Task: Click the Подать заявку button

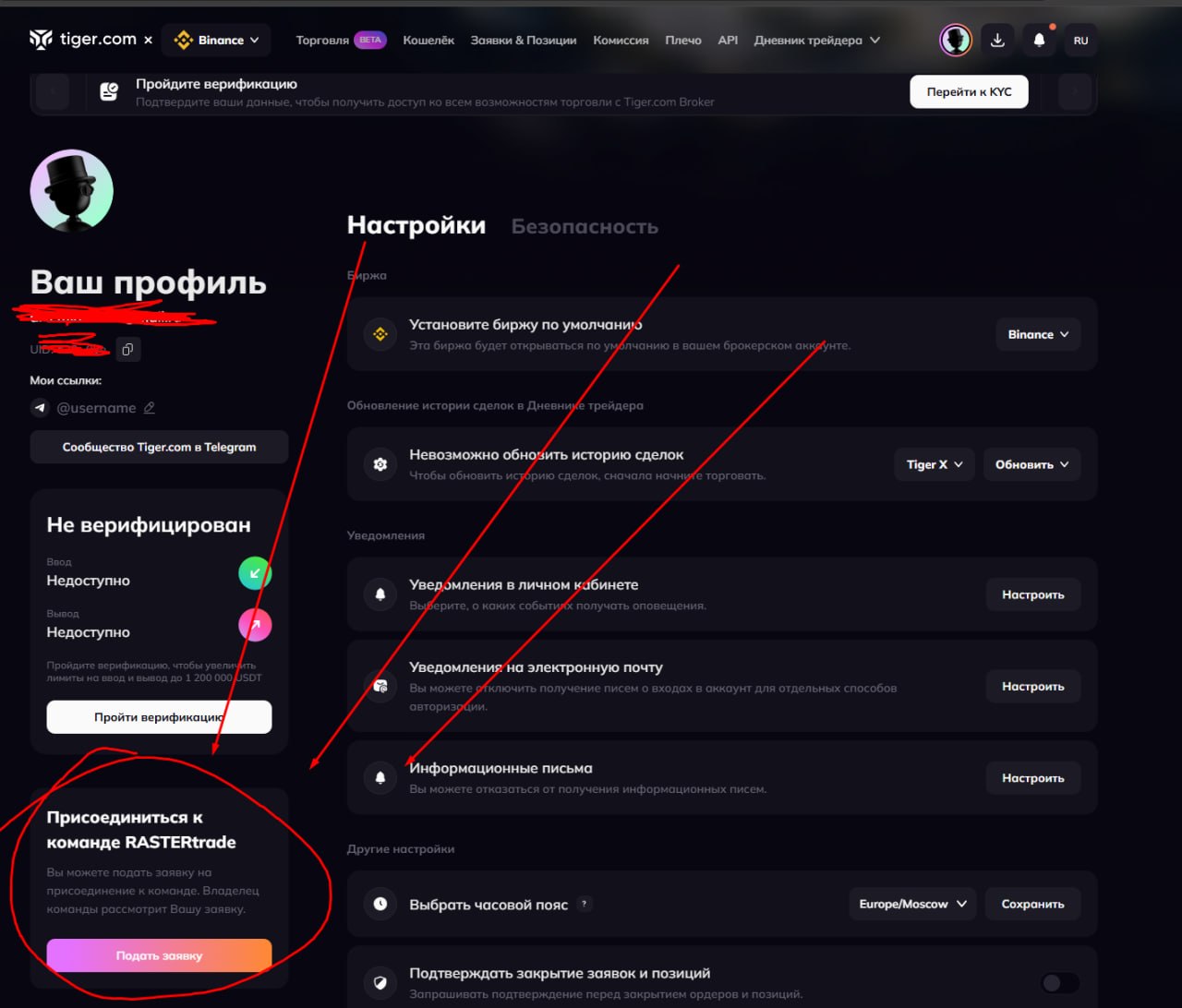Action: click(159, 955)
